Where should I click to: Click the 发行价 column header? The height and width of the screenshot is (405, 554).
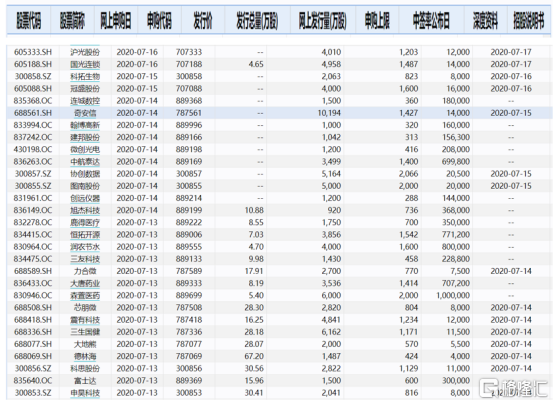tap(203, 21)
